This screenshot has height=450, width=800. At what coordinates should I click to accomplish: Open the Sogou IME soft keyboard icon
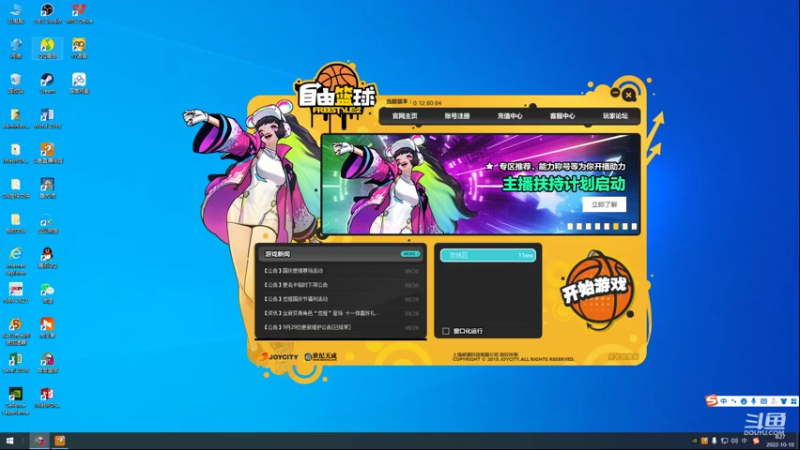pyautogui.click(x=763, y=402)
